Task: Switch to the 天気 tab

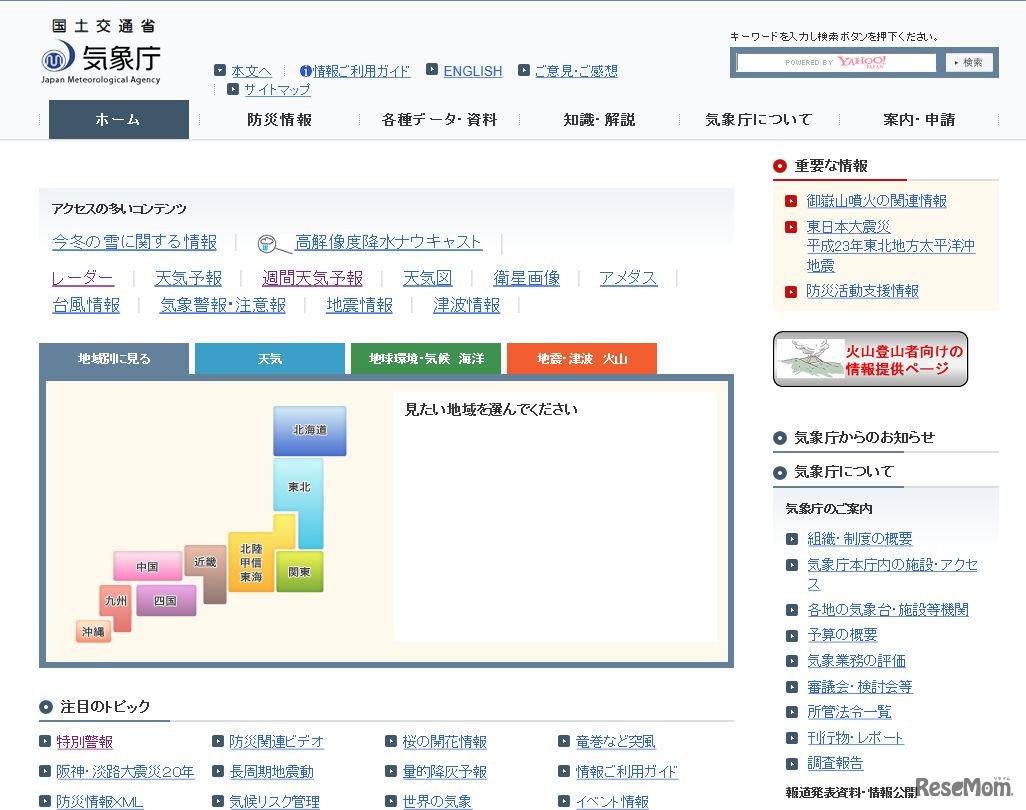Action: tap(269, 357)
